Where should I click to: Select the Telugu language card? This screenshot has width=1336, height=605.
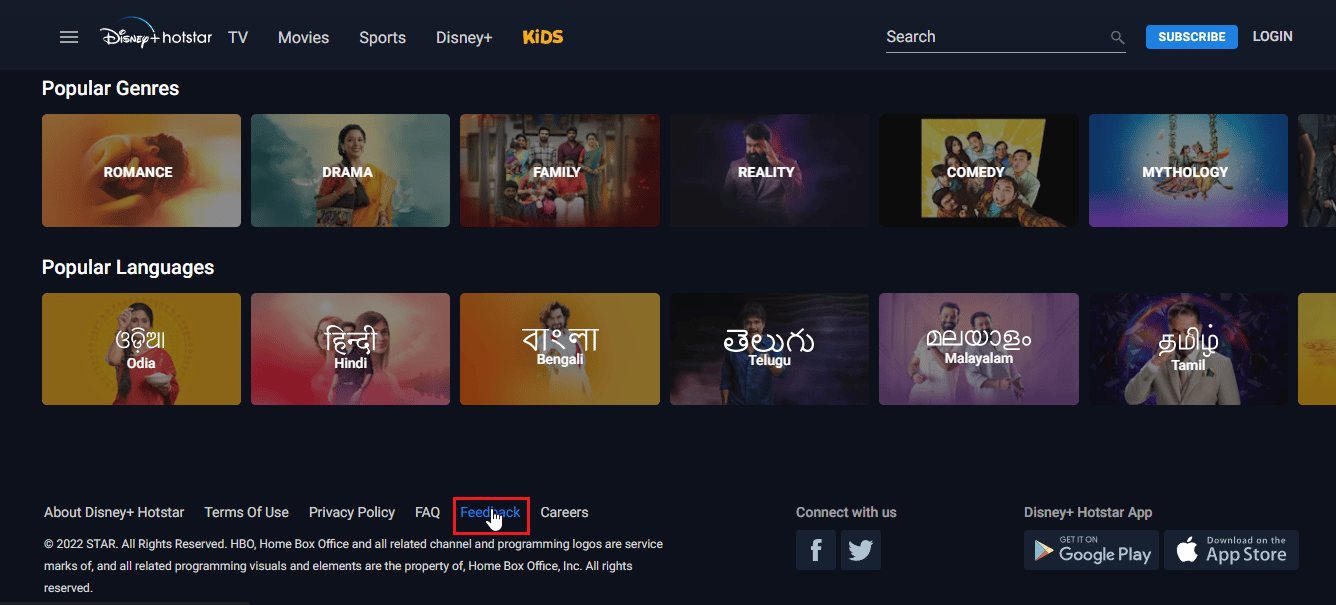[769, 349]
